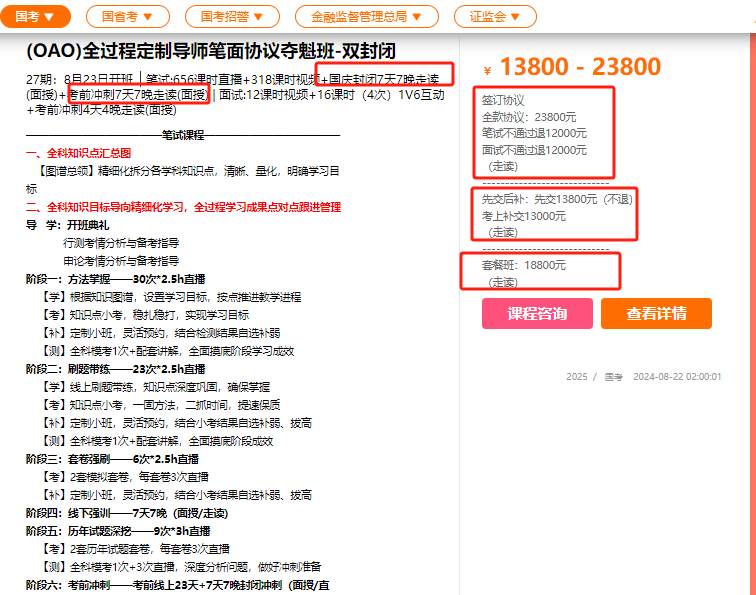Click the pink 课程咨询 button

click(537, 313)
